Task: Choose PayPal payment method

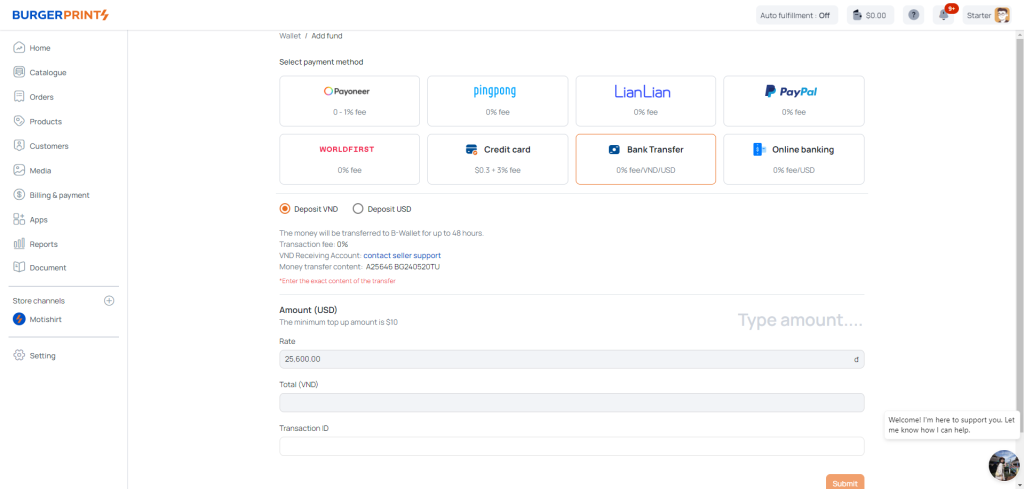Action: 793,100
